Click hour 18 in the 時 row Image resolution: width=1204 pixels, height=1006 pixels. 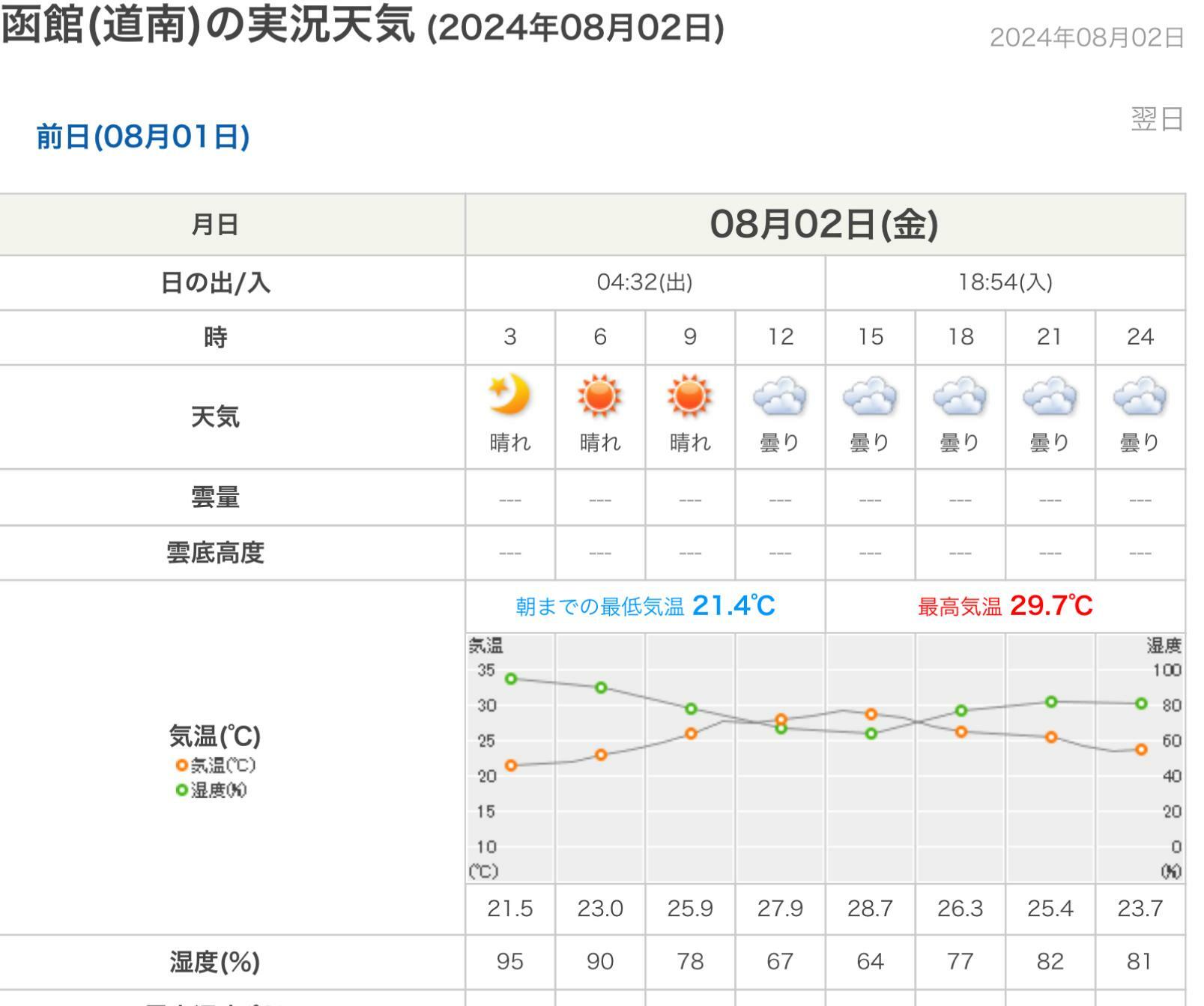960,337
